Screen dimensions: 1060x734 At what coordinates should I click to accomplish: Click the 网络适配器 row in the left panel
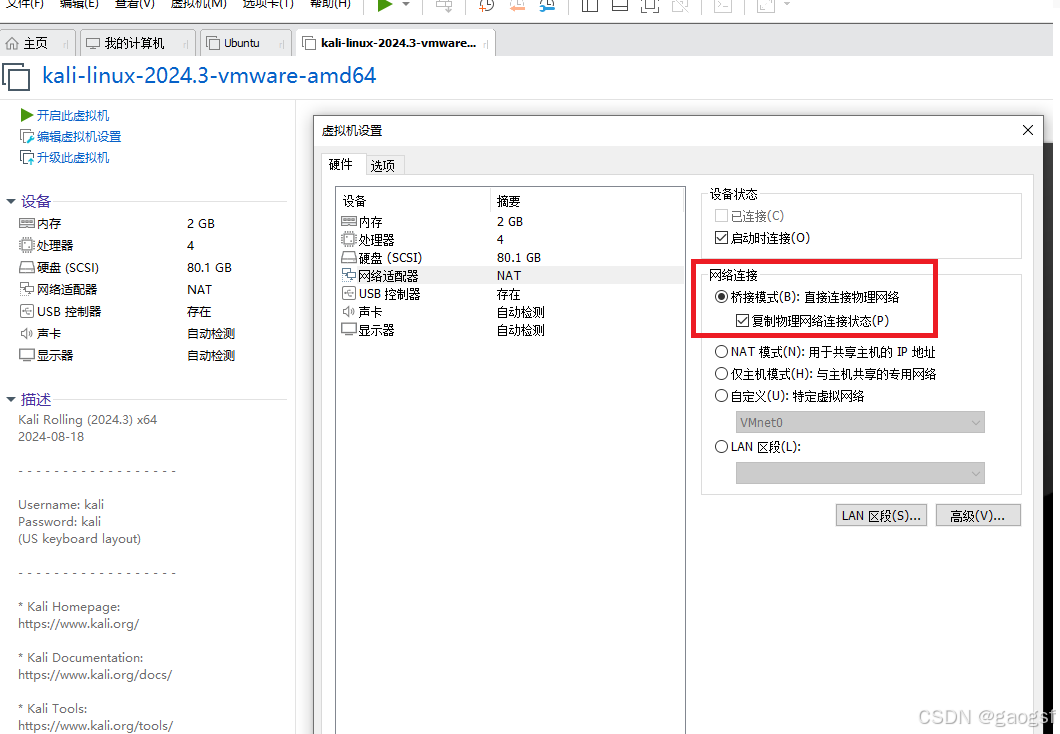(x=128, y=289)
